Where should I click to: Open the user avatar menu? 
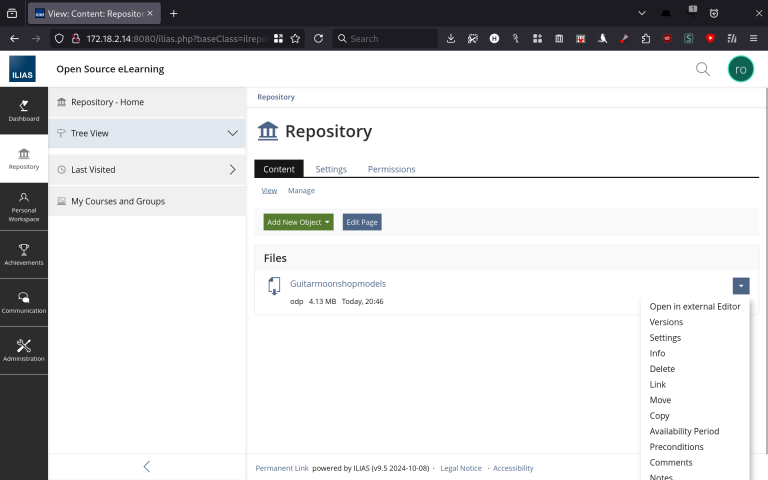pyautogui.click(x=740, y=69)
